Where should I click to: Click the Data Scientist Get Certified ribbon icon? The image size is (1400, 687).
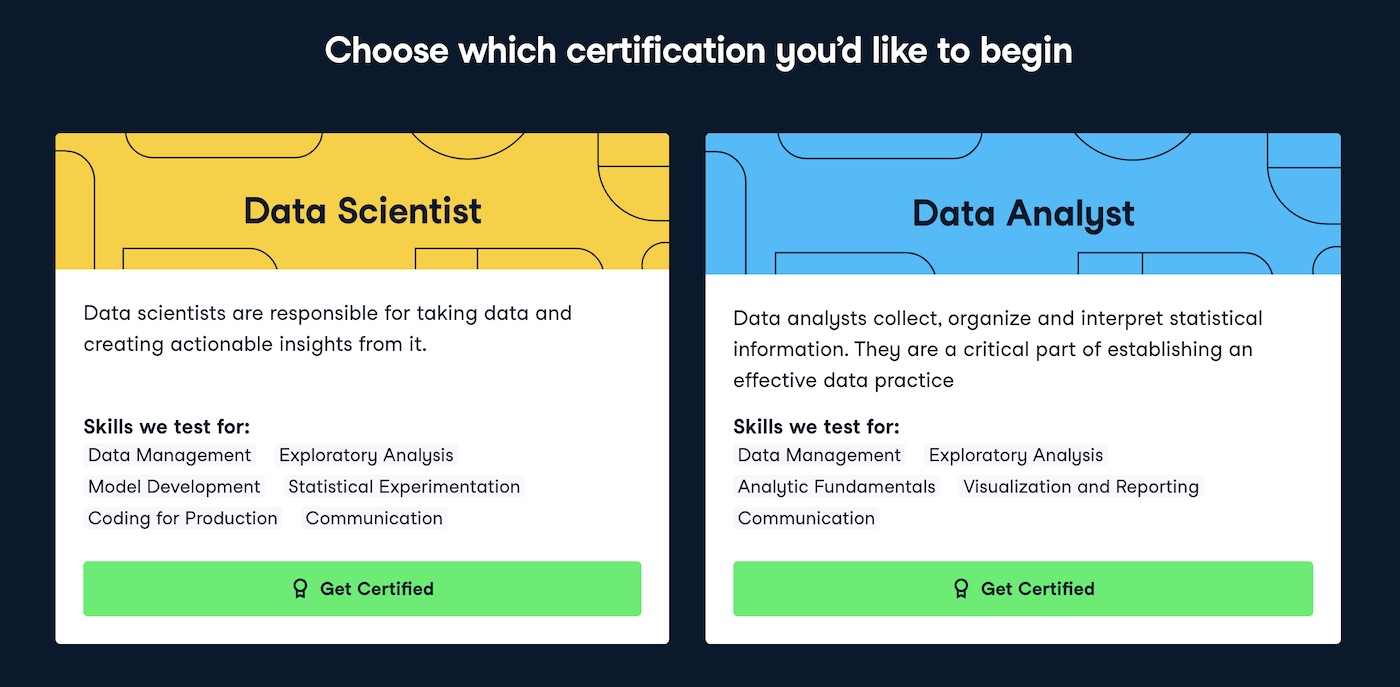pyautogui.click(x=299, y=589)
